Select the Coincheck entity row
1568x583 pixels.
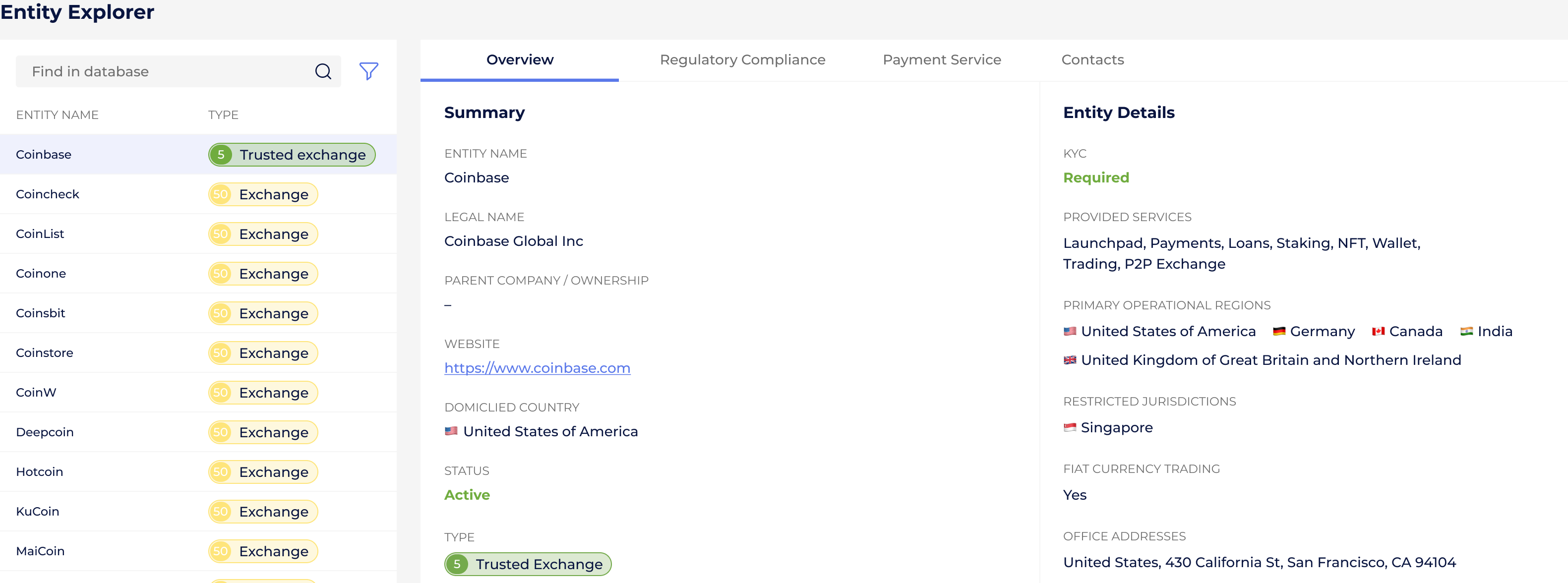coord(198,194)
